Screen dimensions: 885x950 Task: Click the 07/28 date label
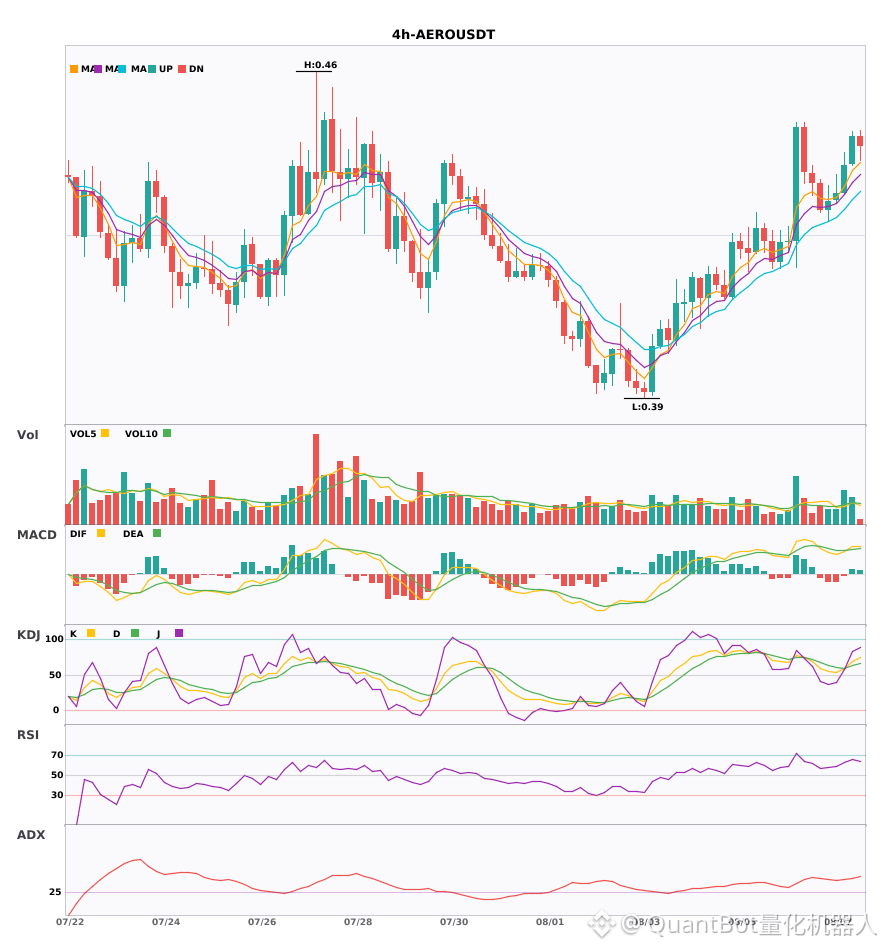coord(358,922)
